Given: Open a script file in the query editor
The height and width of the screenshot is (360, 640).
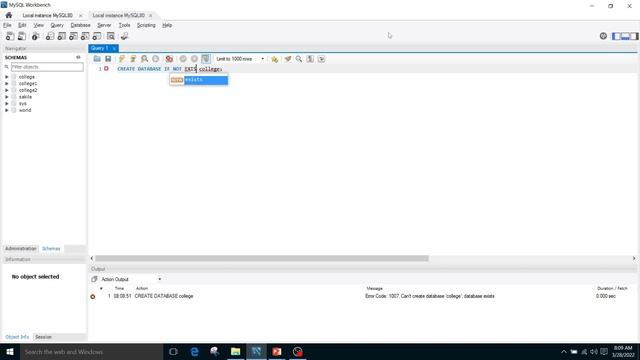Looking at the screenshot, I should (97, 59).
